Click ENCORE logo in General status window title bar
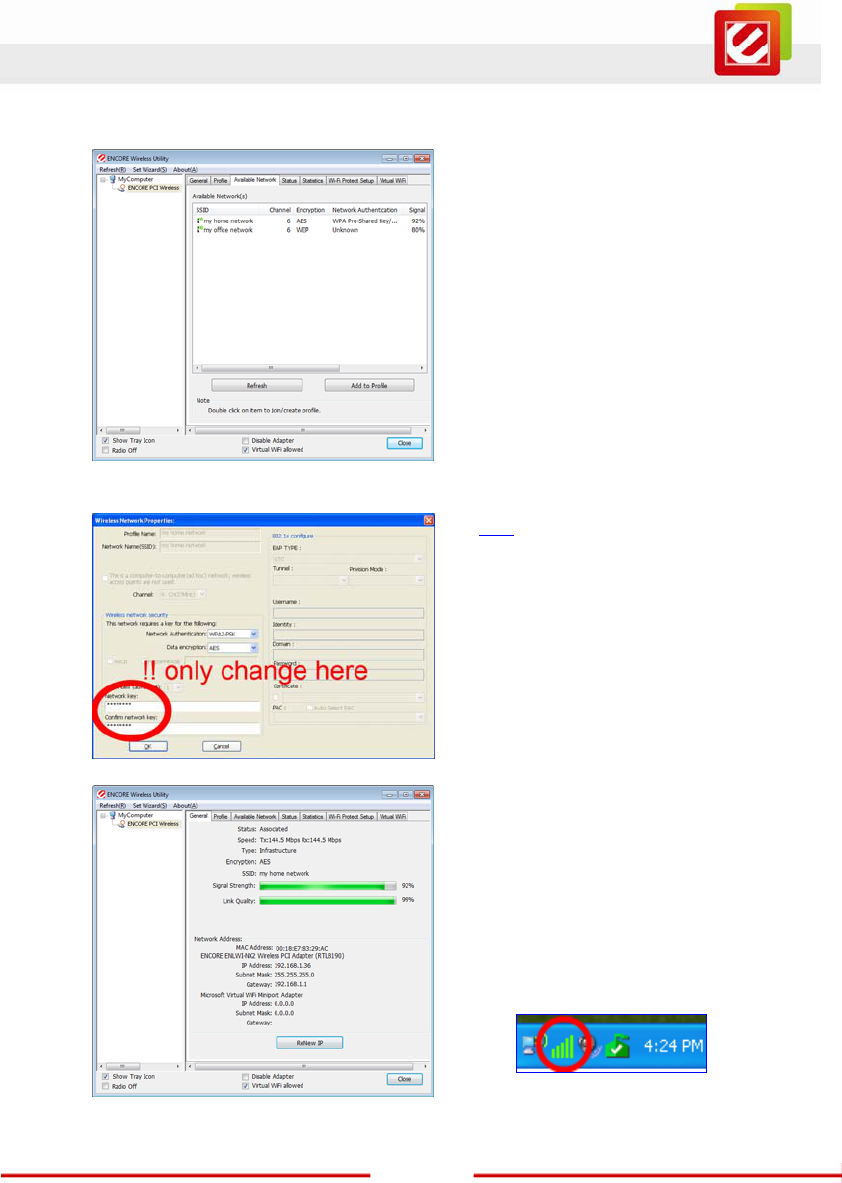 [x=100, y=794]
